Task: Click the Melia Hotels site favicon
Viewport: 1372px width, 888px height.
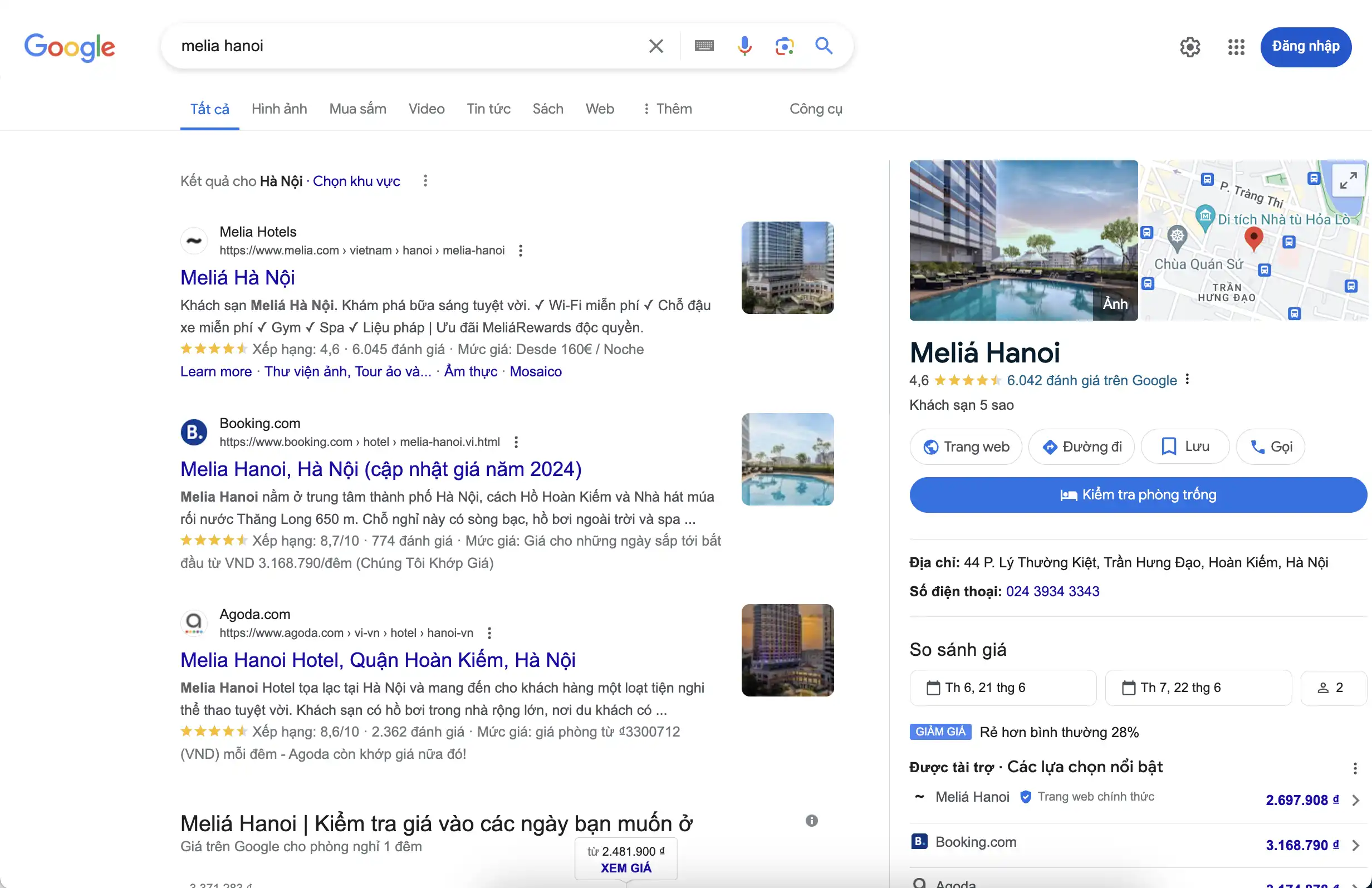Action: click(194, 241)
